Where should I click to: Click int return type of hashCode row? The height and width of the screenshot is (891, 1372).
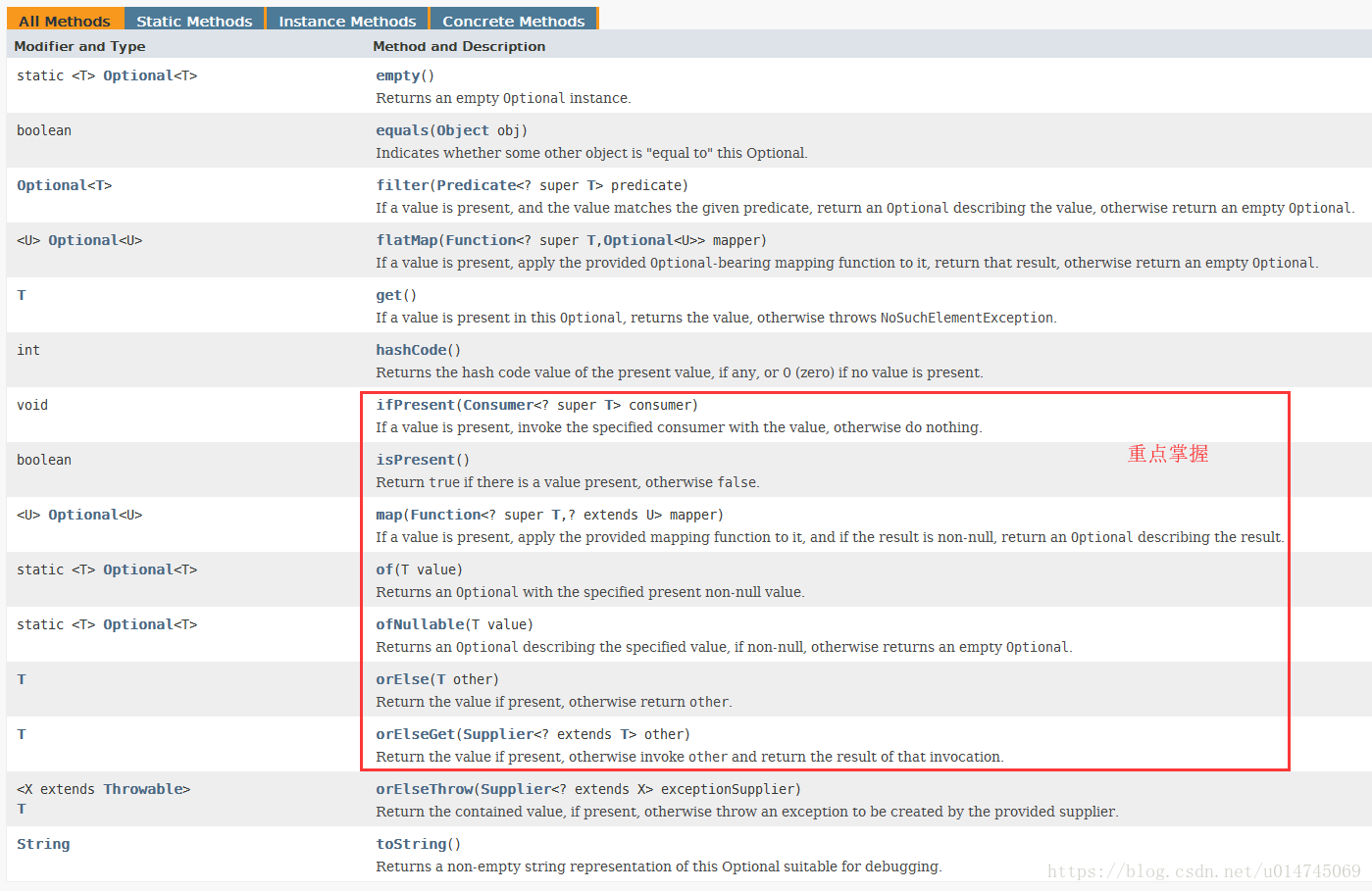pos(28,350)
